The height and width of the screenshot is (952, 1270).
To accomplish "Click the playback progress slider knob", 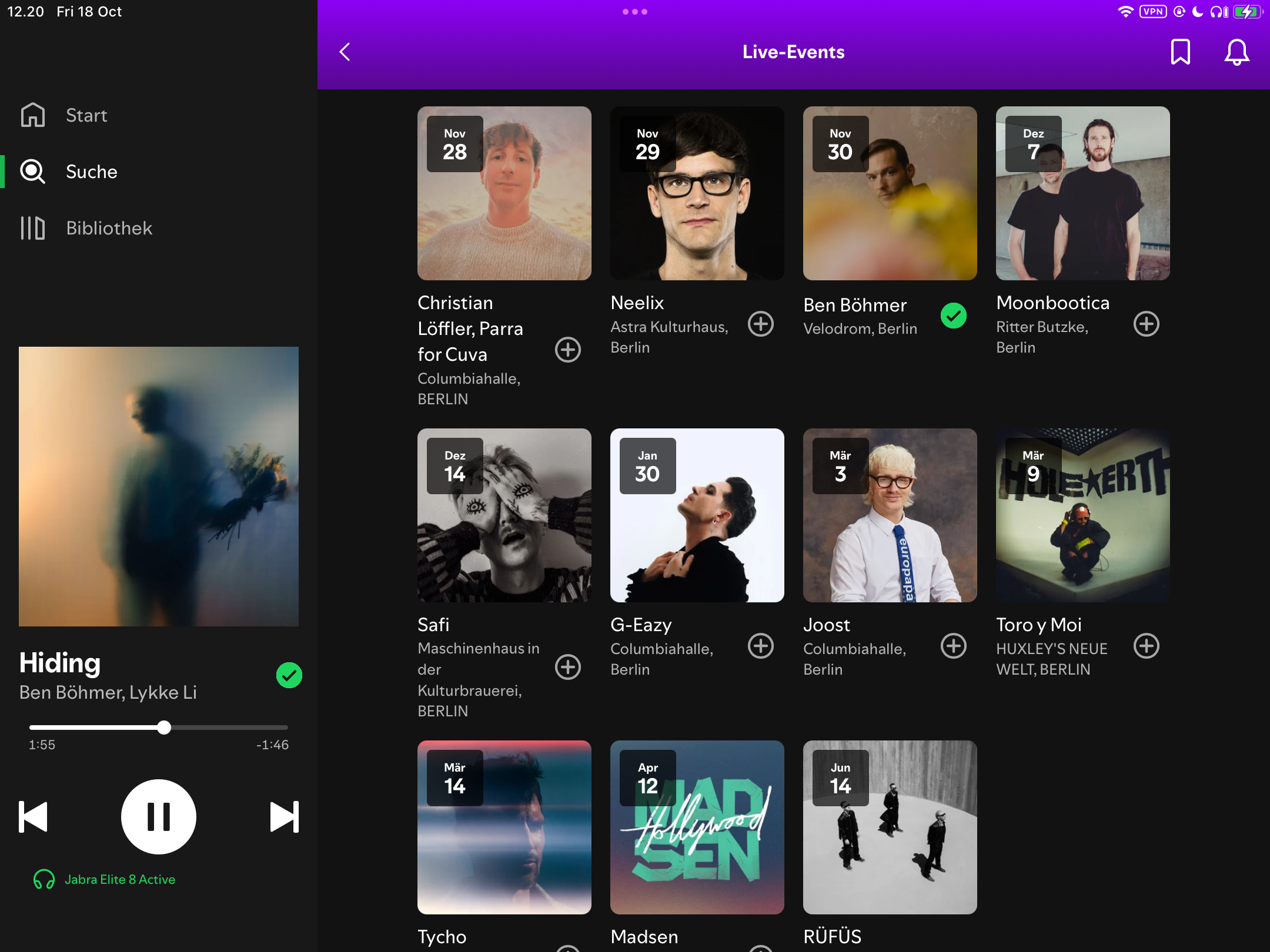I will 164,728.
